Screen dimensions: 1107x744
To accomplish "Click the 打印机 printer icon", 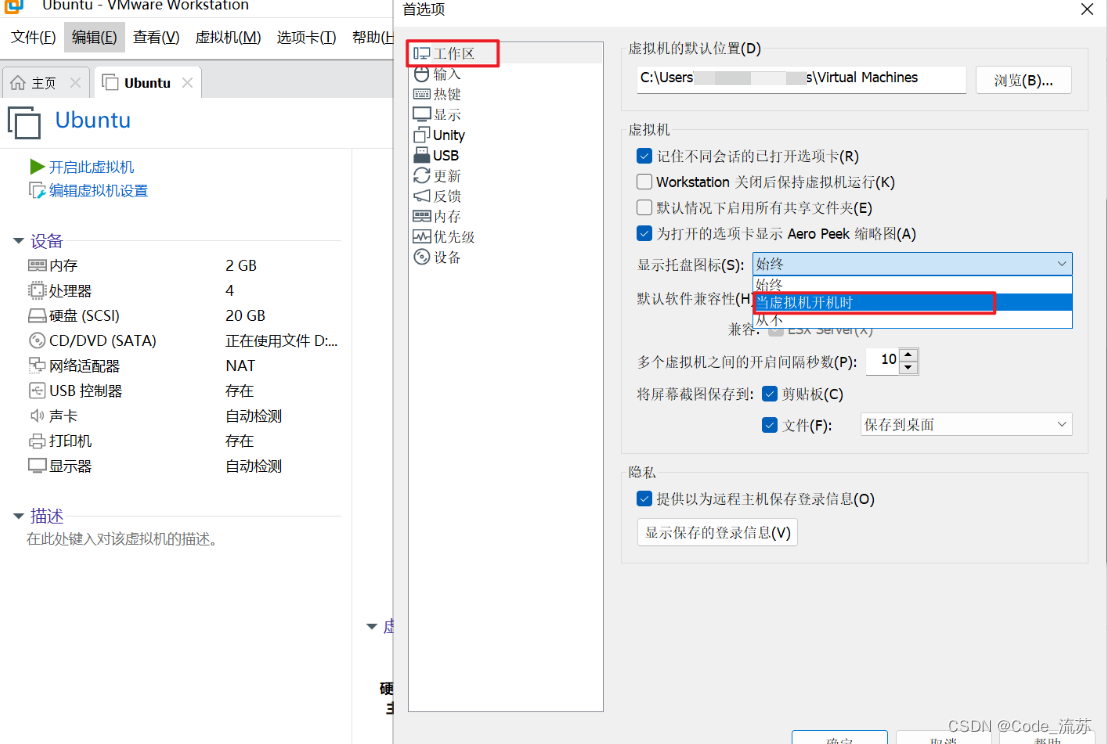I will click(37, 441).
